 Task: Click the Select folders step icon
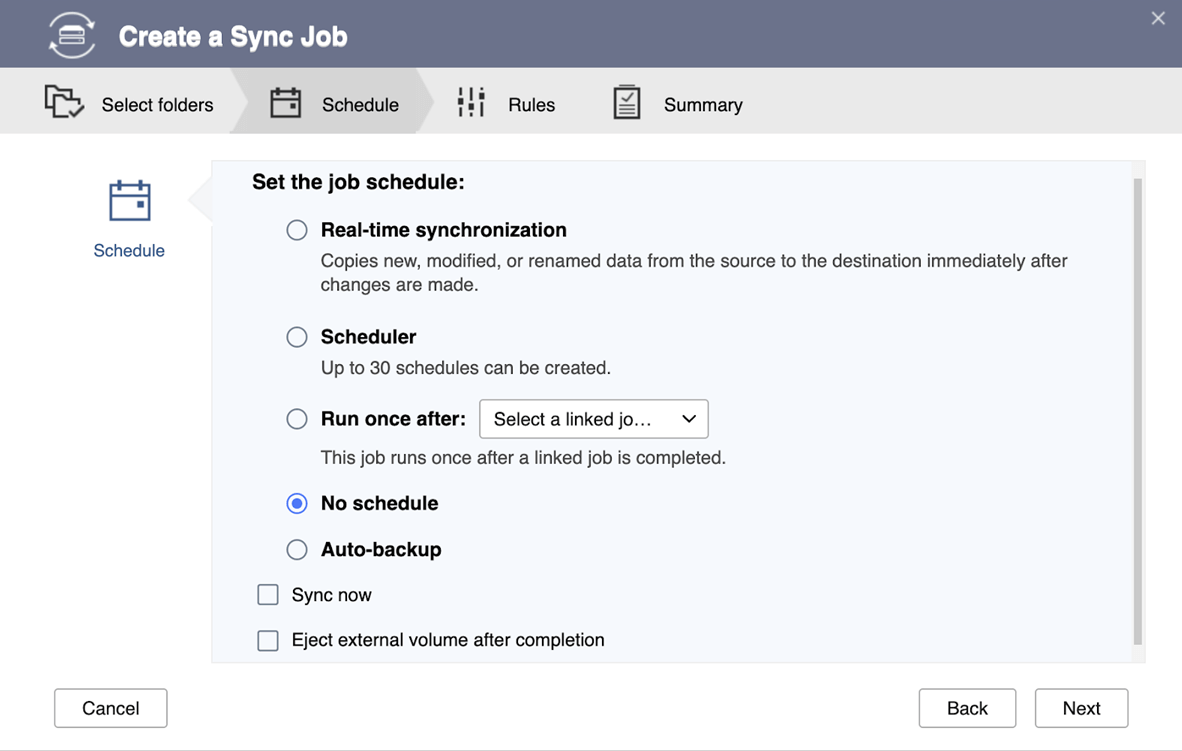click(64, 102)
